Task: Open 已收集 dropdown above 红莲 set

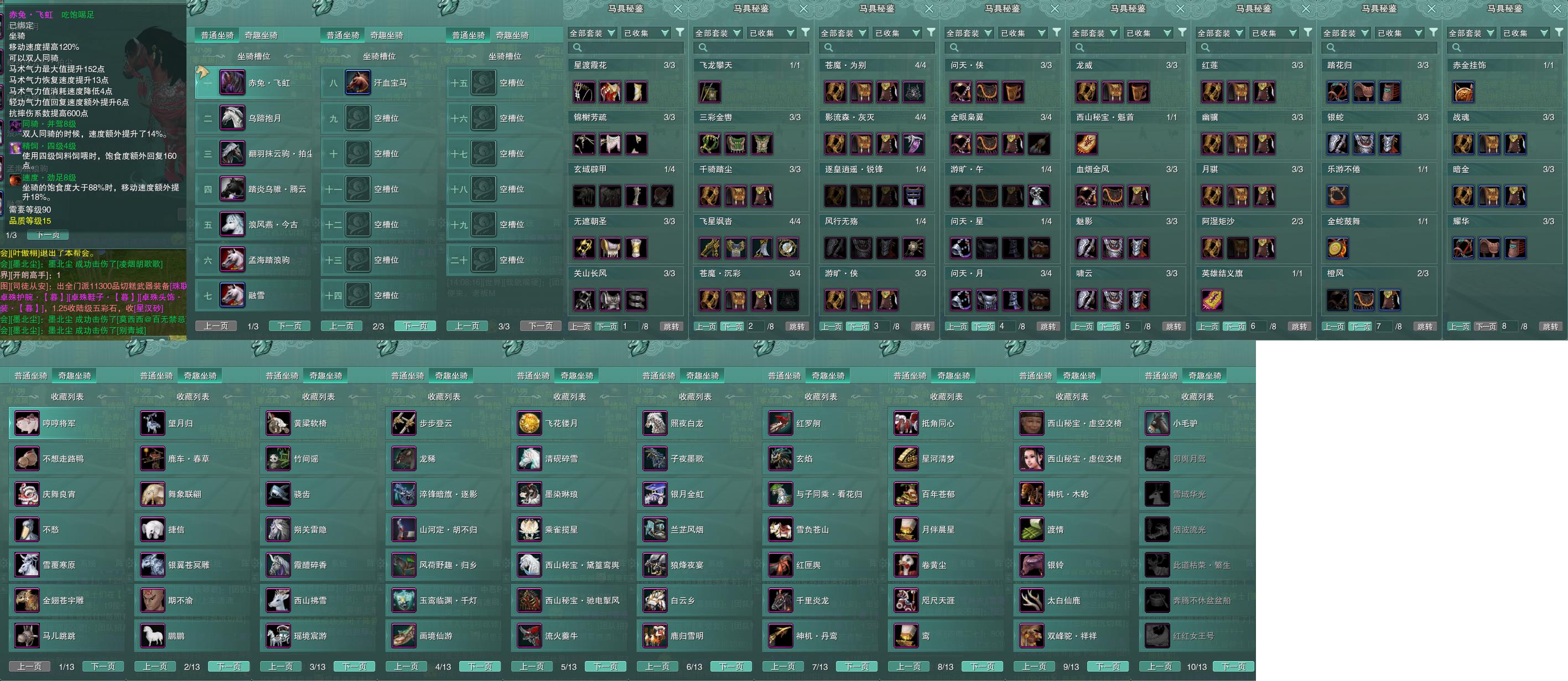Action: click(x=1274, y=33)
